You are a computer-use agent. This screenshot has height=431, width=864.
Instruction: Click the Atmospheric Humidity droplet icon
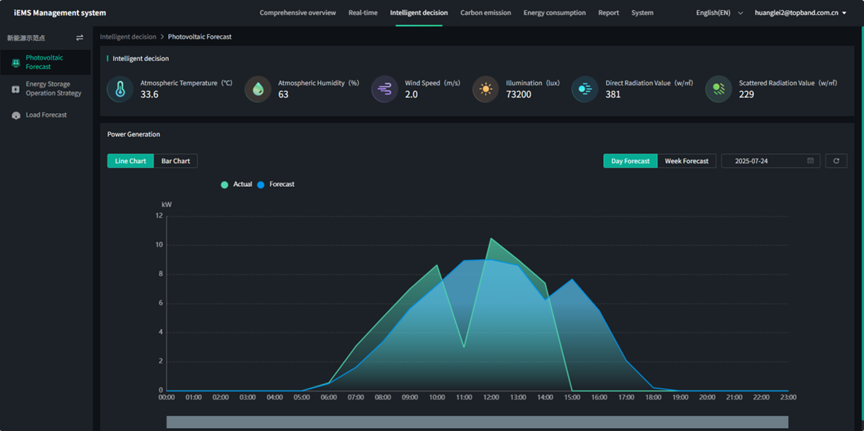(x=258, y=89)
